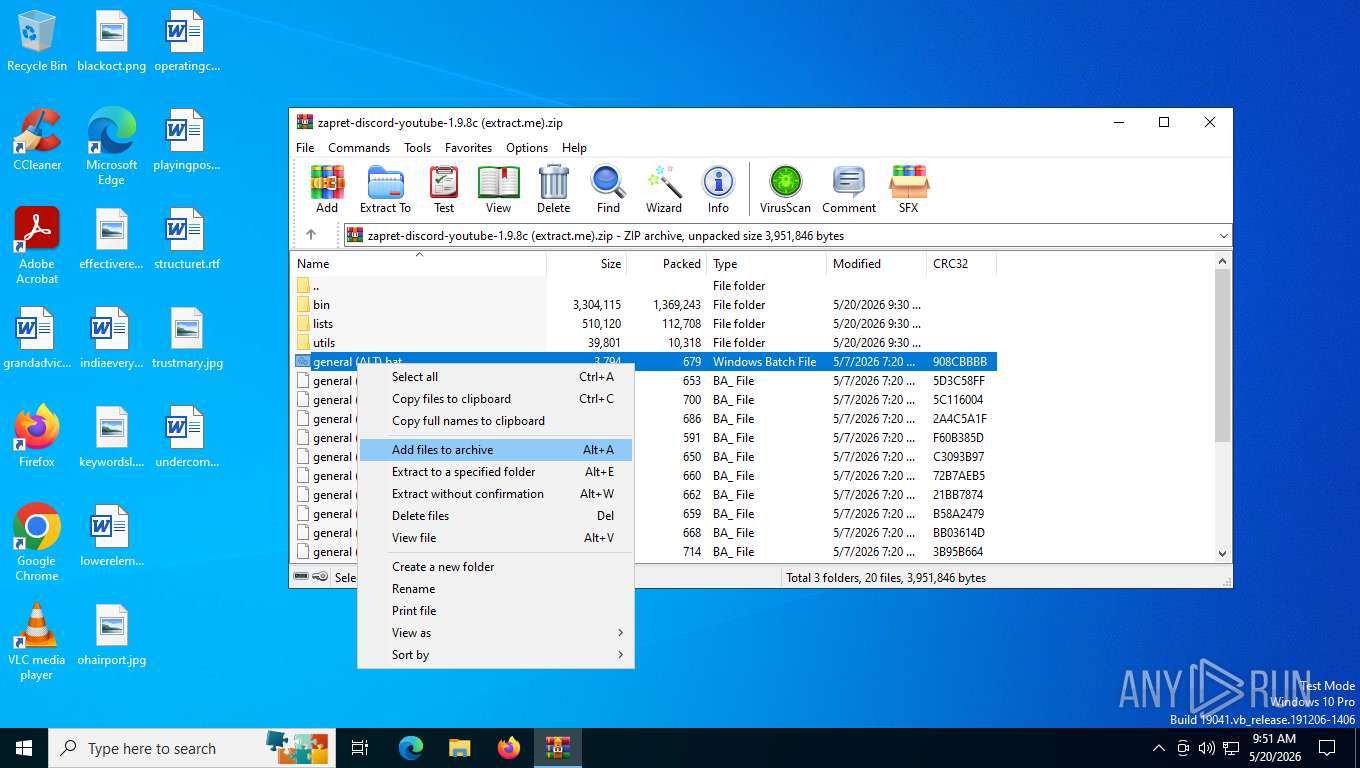The image size is (1360, 768).
Task: Click the Comment toolbar icon
Action: coord(849,190)
